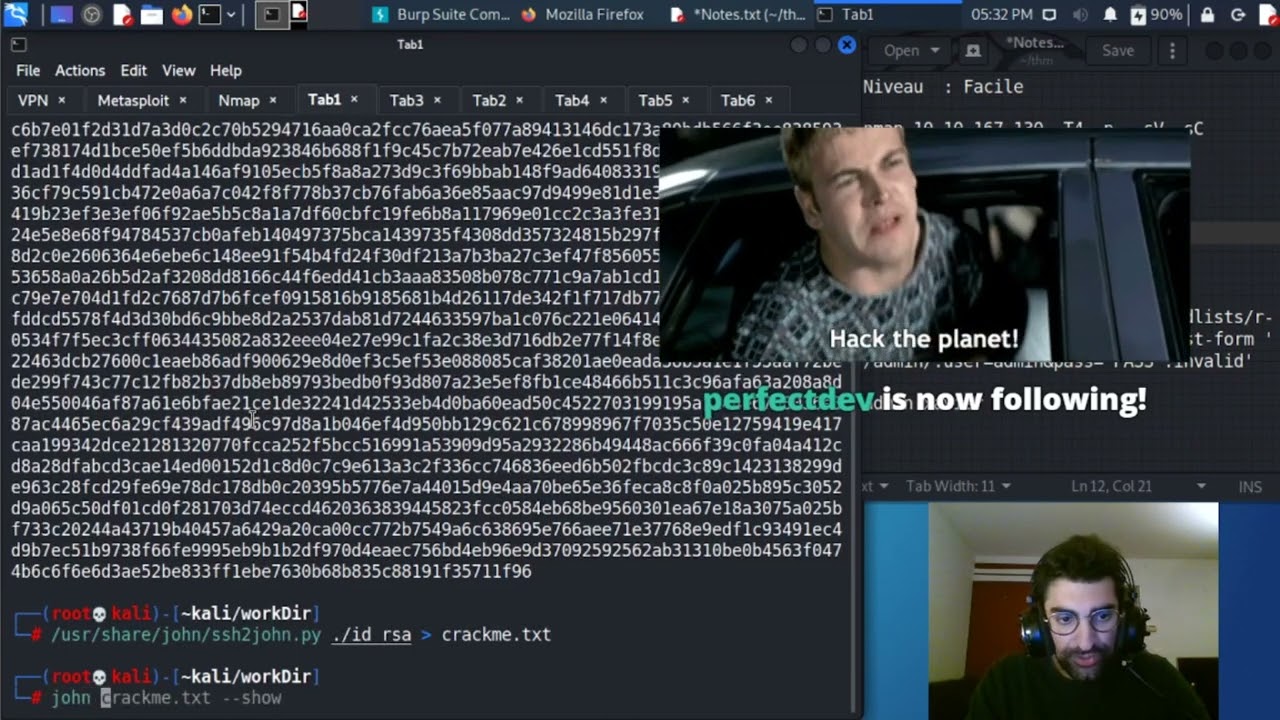Click the ssh2john.py command line
Viewport: 1280px width, 720px height.
coord(300,634)
